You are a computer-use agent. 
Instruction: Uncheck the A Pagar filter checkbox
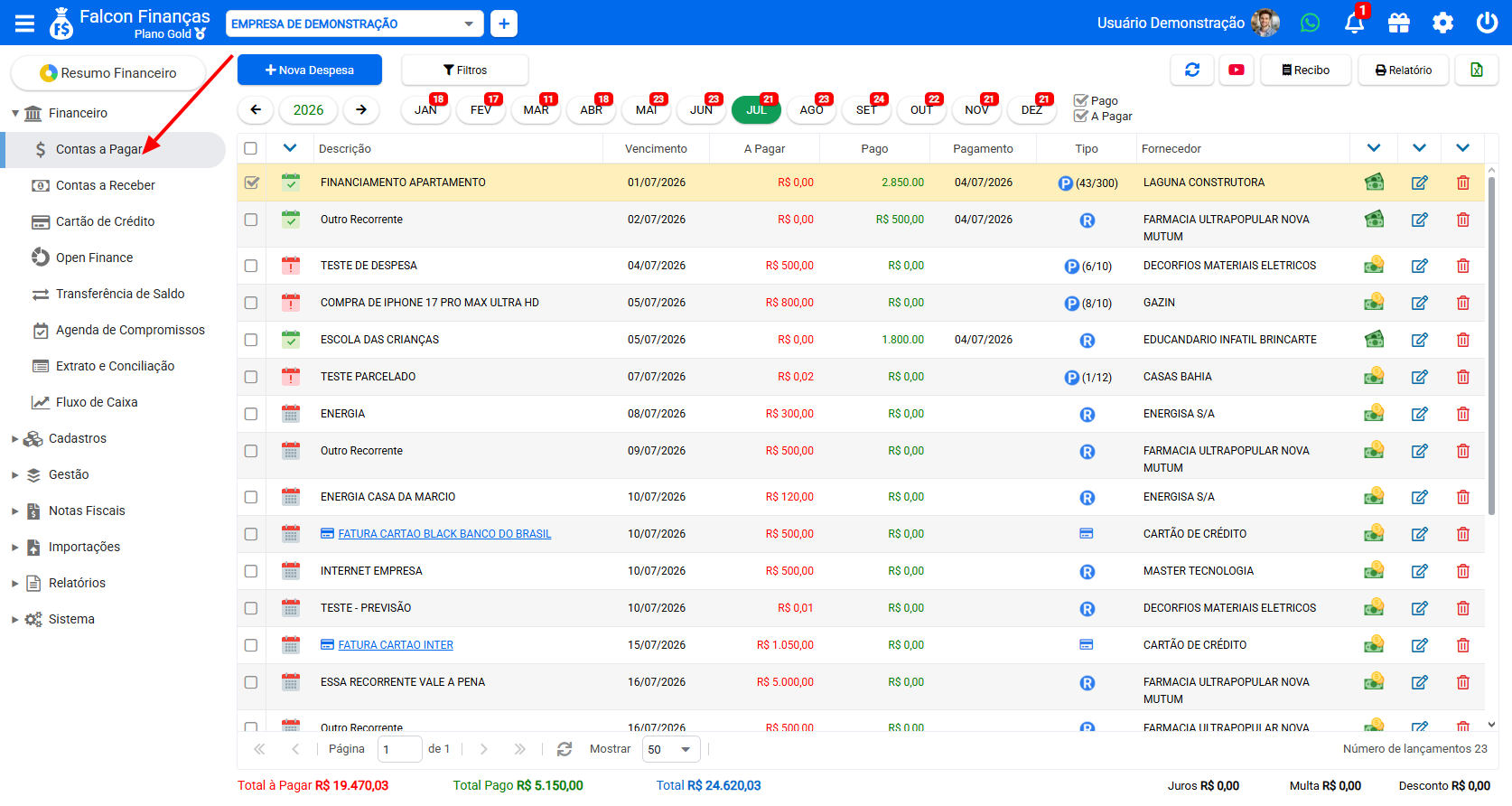[1080, 116]
